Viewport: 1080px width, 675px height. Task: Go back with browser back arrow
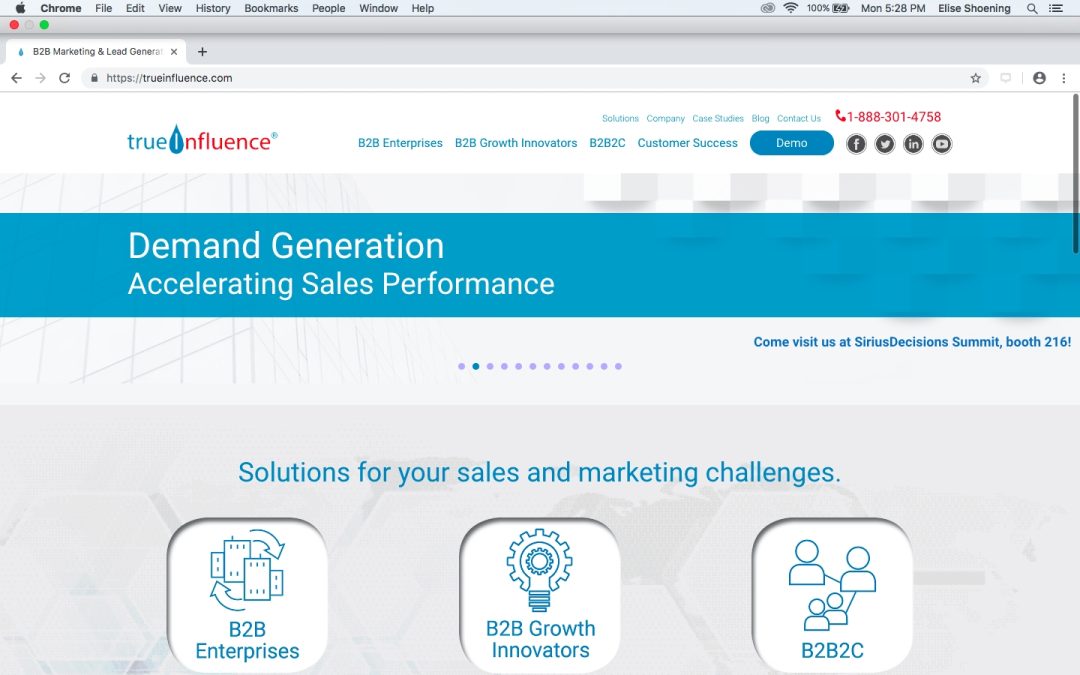coord(17,78)
